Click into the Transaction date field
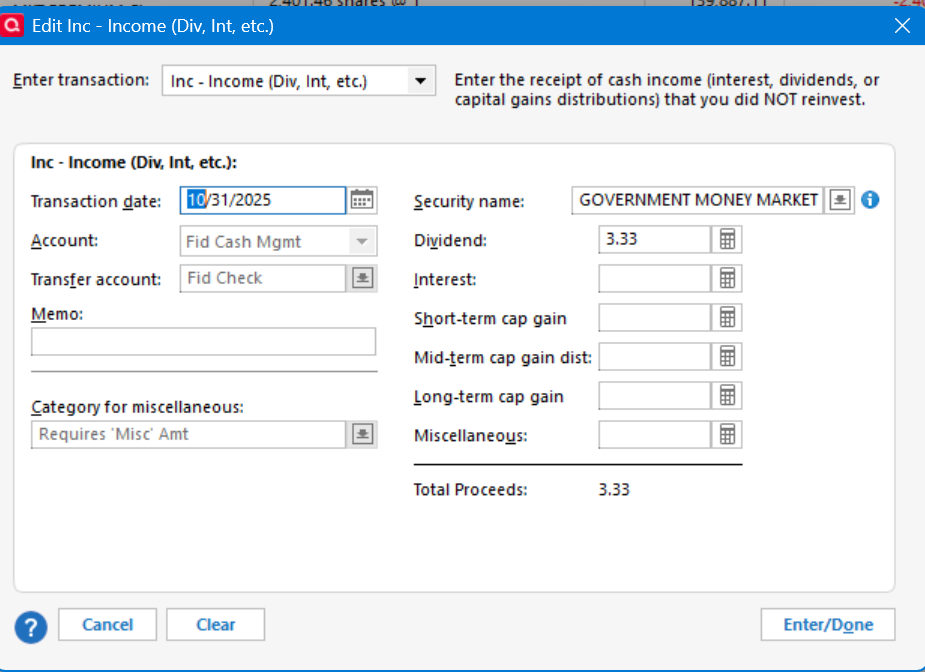Screen dimensions: 925x672 (263, 200)
